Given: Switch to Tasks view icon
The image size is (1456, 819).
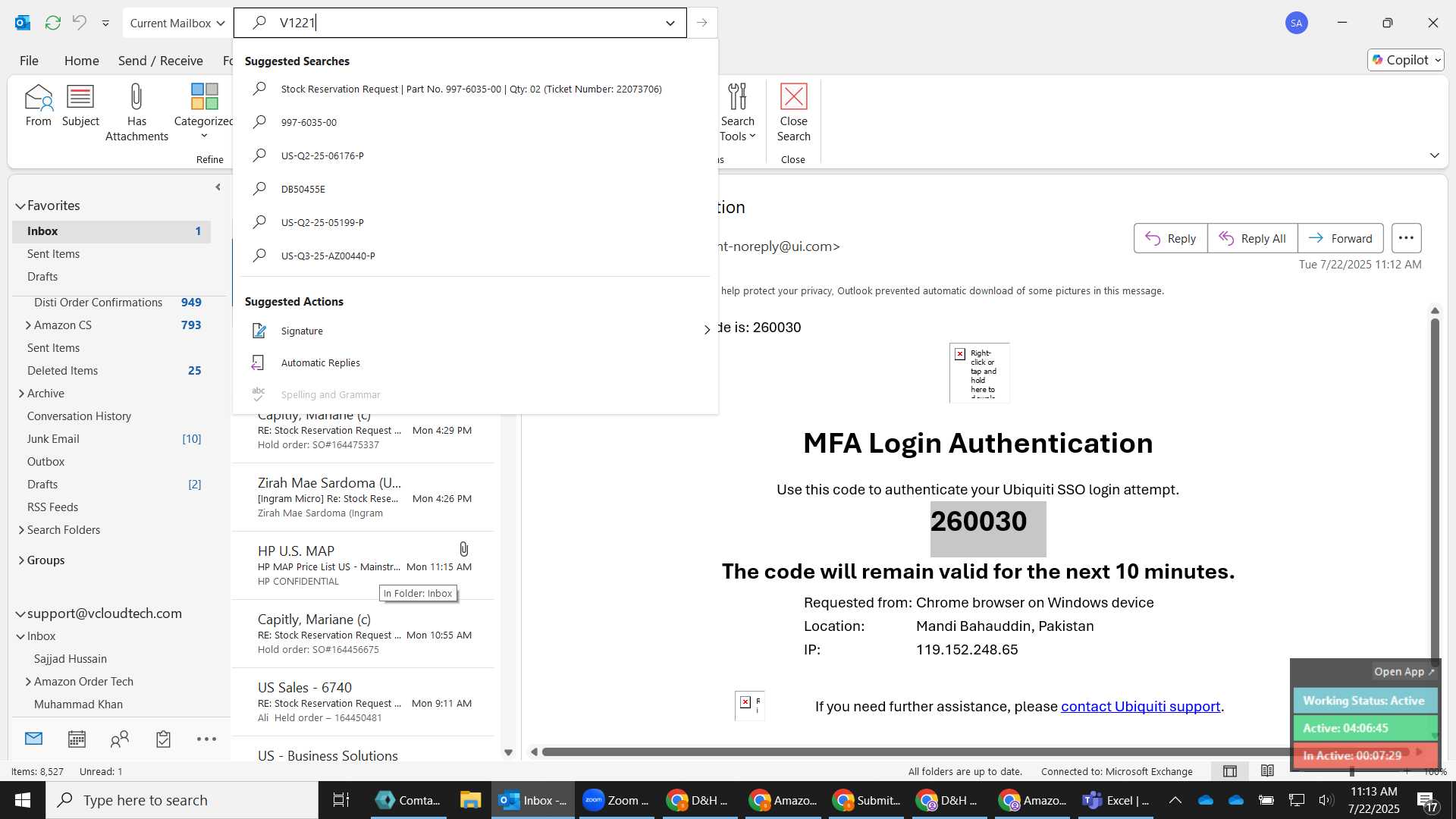Looking at the screenshot, I should [x=163, y=739].
